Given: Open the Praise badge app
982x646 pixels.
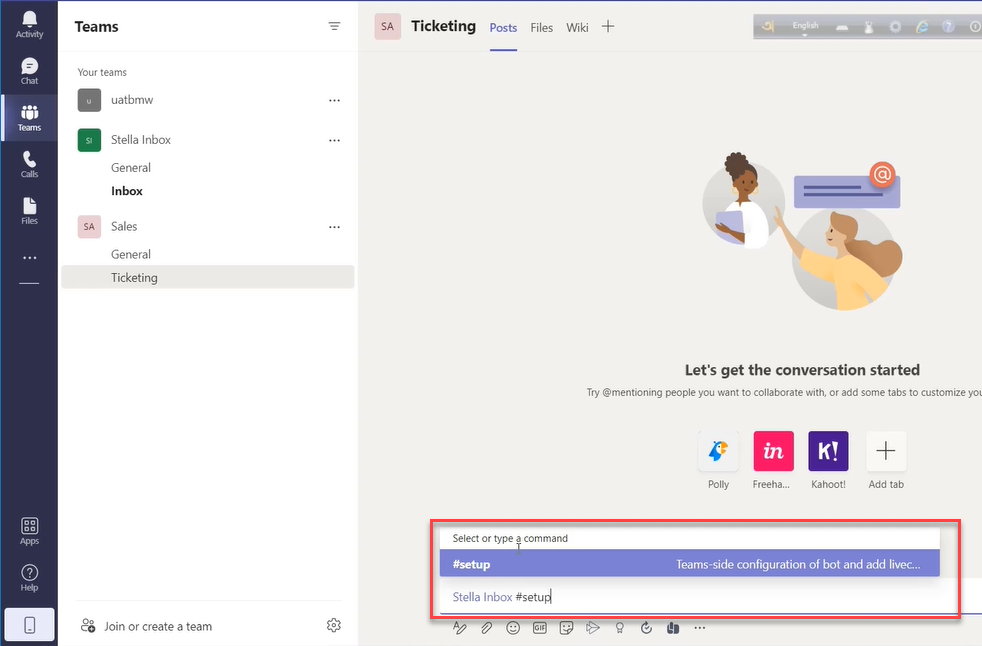Looking at the screenshot, I should [x=619, y=628].
